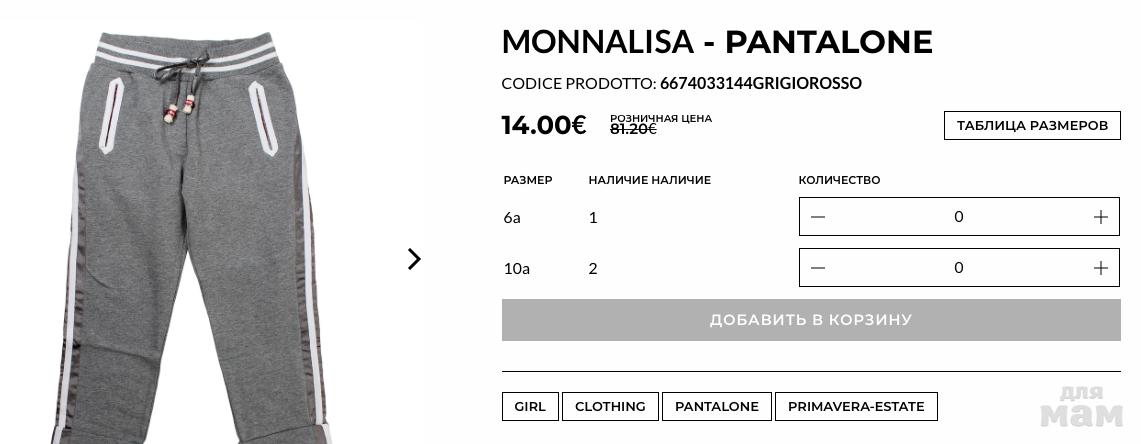Click the product code 6674033144GRIGIOROSSO
This screenshot has height=444, width=1141.
pyautogui.click(x=760, y=84)
